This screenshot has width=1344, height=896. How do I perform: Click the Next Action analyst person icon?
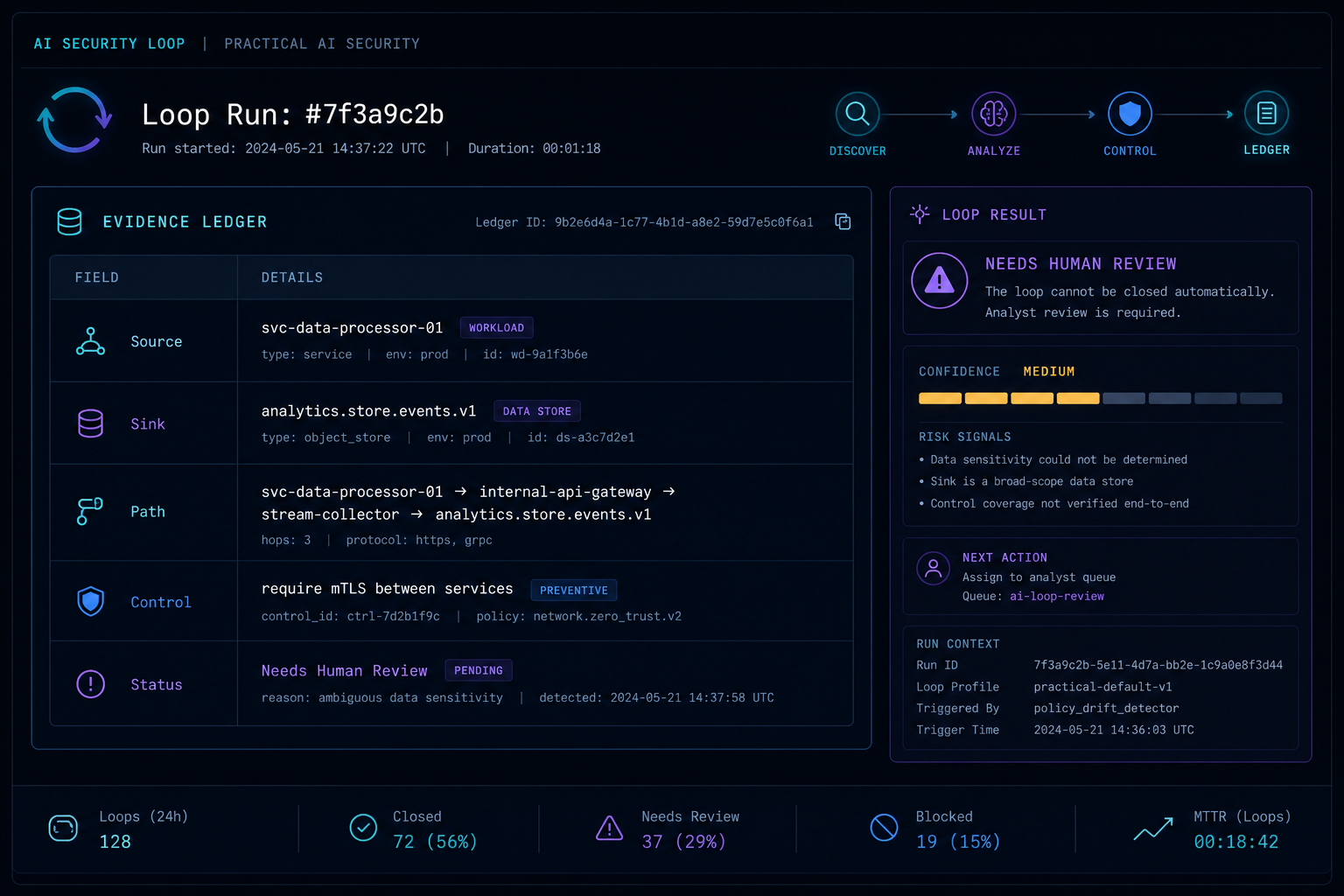pyautogui.click(x=934, y=569)
